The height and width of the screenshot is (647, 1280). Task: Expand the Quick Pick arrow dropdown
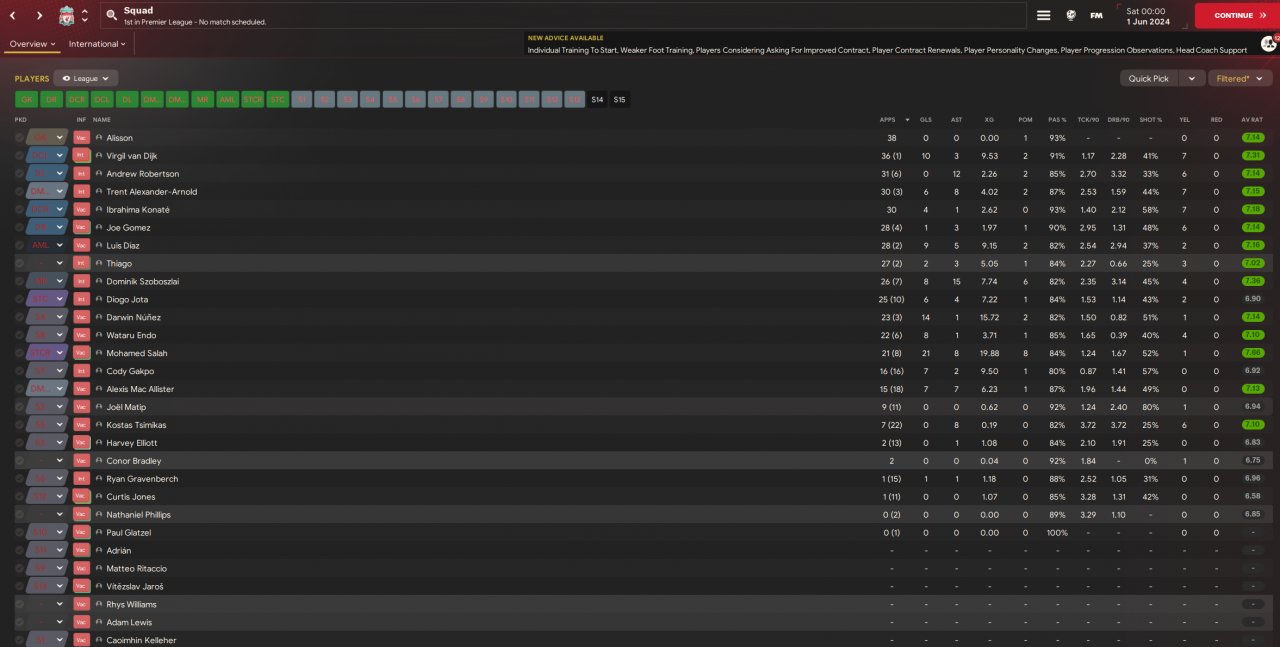tap(1191, 78)
